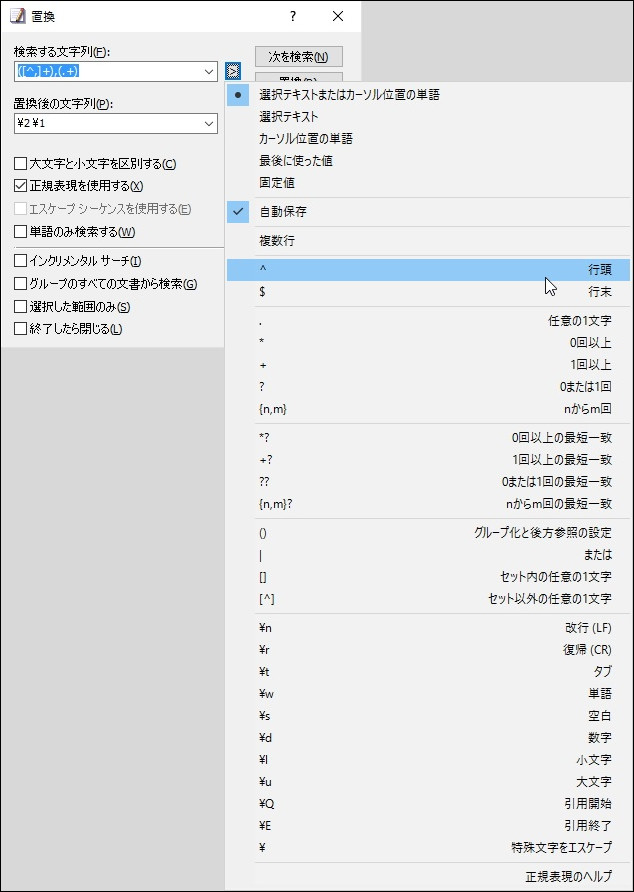Image resolution: width=634 pixels, height=892 pixels.
Task: Toggle 自動保存 in the menu
Action: click(x=429, y=212)
